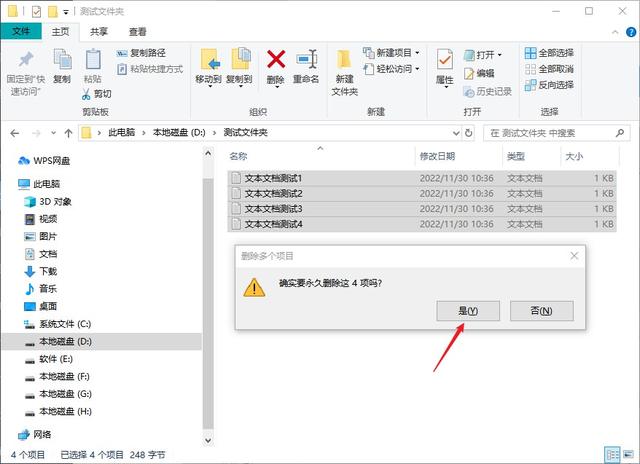Click the red Delete (删除) icon
640x464 pixels.
(x=276, y=59)
